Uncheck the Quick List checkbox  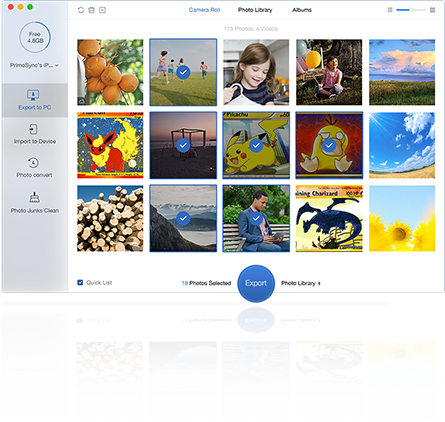coord(80,283)
